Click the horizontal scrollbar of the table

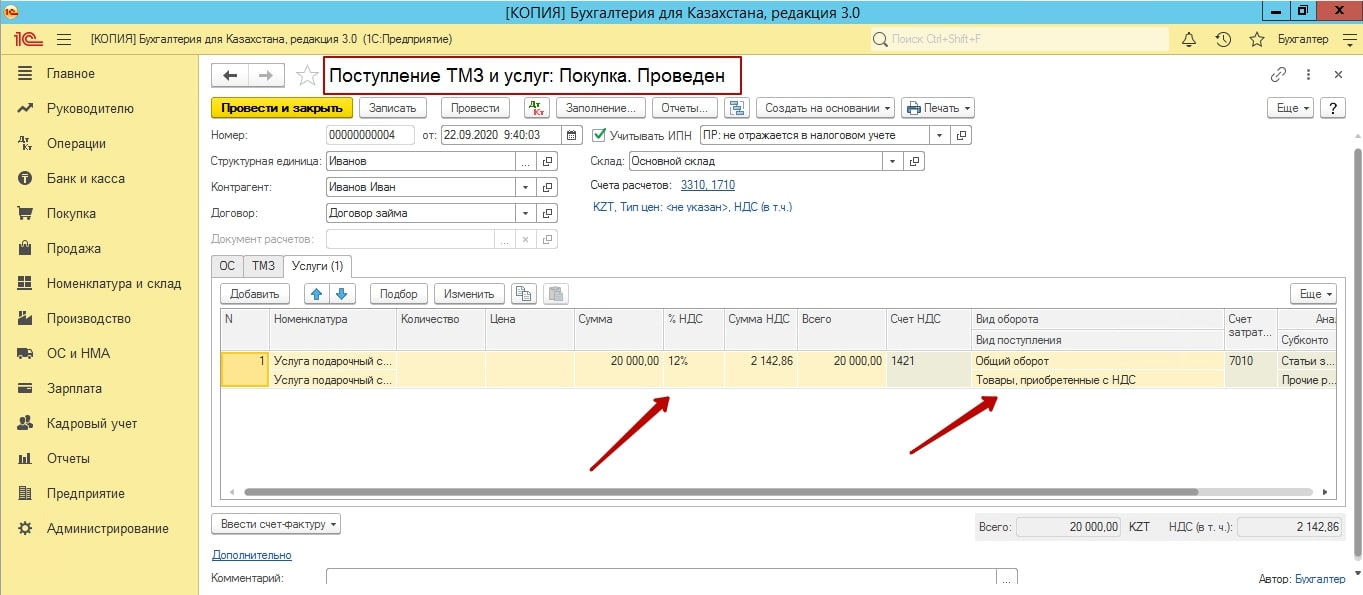720,492
